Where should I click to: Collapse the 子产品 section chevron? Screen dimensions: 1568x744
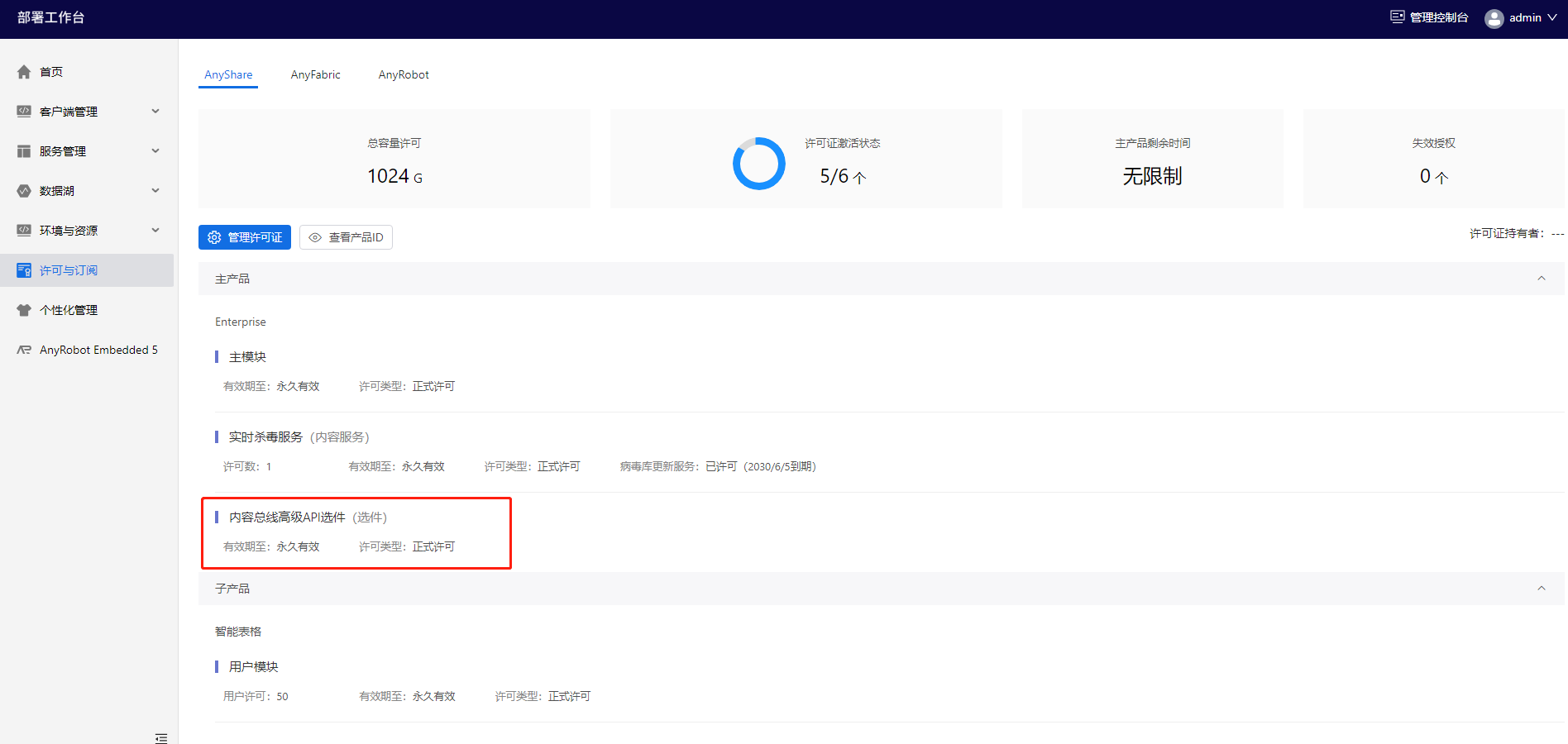tap(1542, 589)
